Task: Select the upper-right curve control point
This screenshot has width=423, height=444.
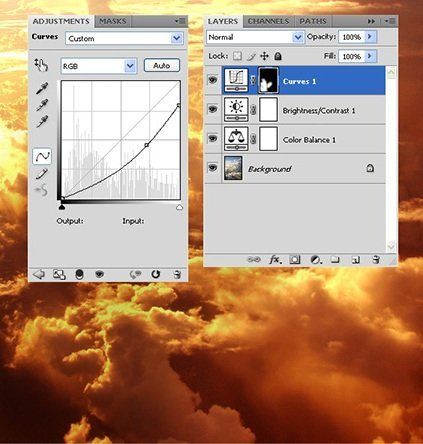Action: click(x=179, y=105)
